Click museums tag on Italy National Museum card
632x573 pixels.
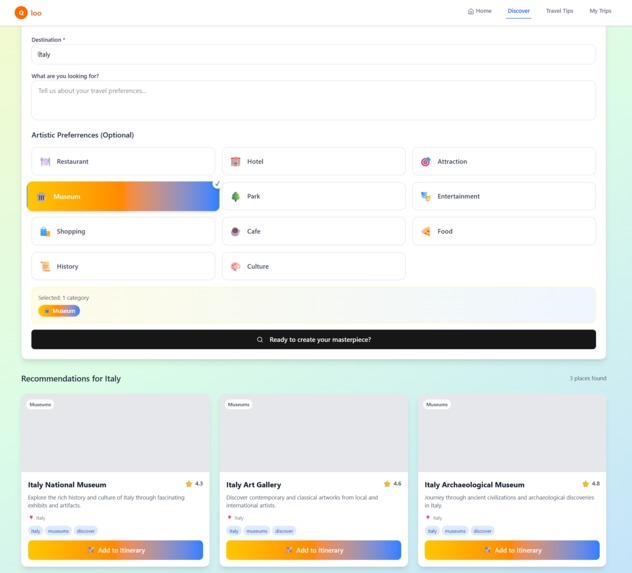point(58,531)
